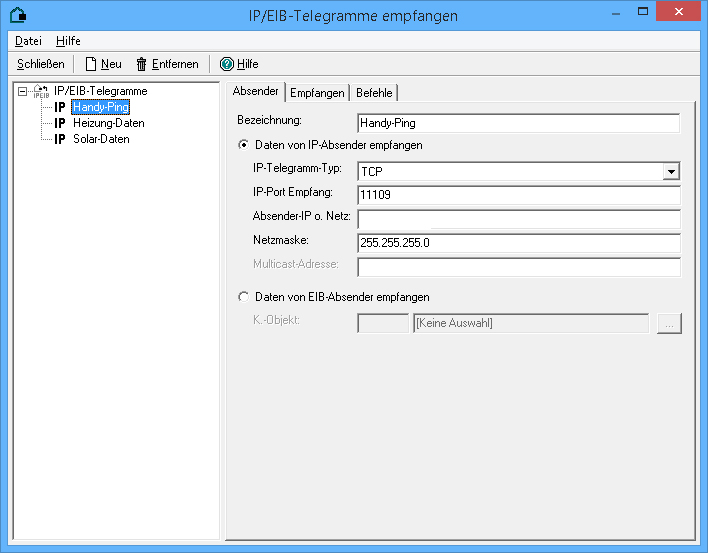The width and height of the screenshot is (708, 553).
Task: Open the Hilfe menu in menu bar
Action: [x=68, y=41]
